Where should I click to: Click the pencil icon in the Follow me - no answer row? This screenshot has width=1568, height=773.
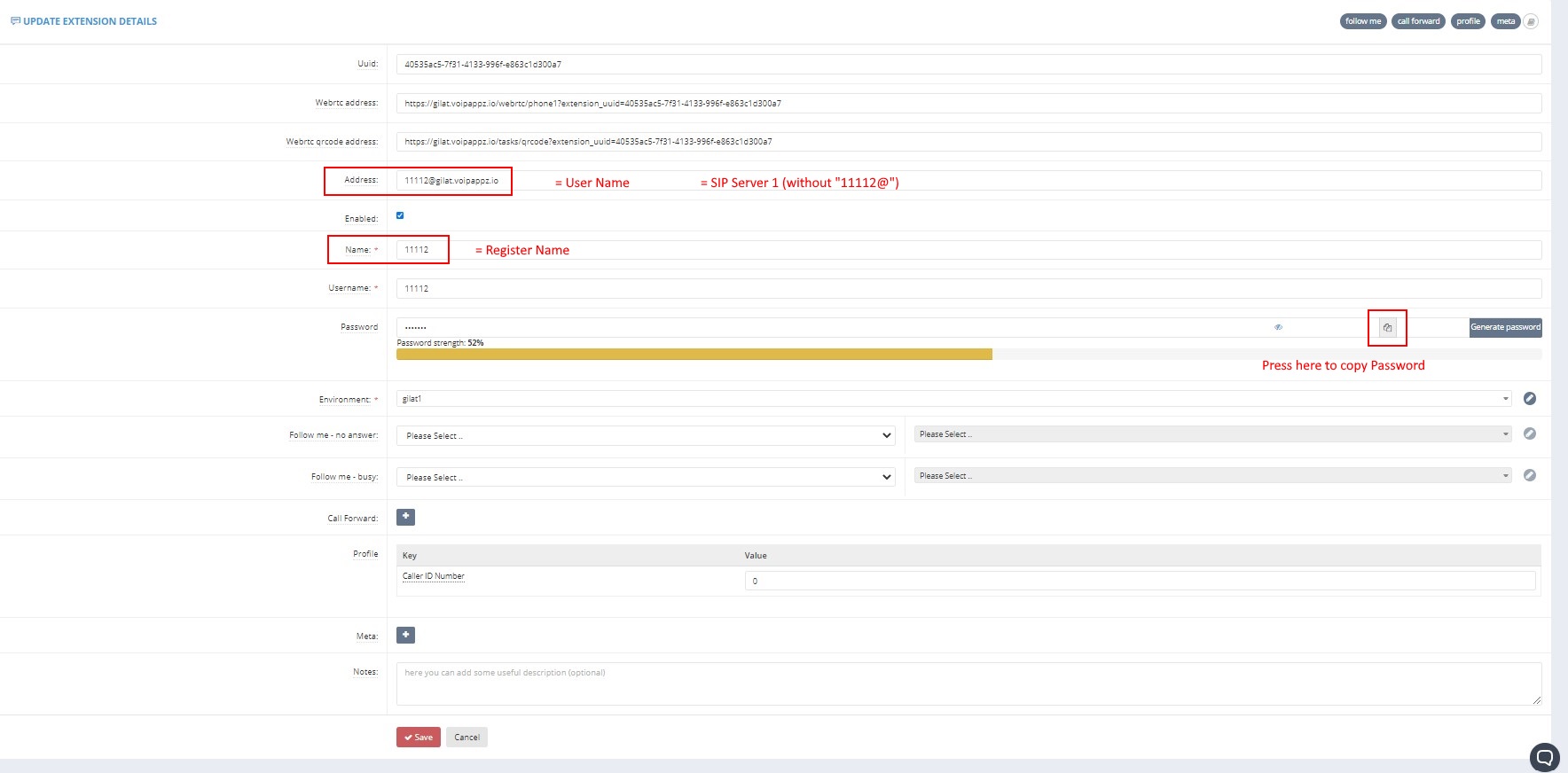1529,434
